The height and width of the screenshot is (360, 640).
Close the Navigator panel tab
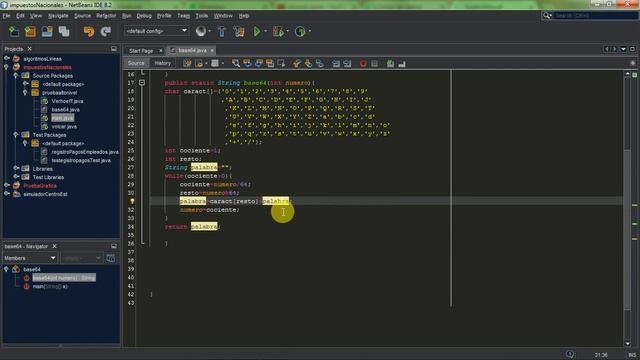click(x=54, y=246)
